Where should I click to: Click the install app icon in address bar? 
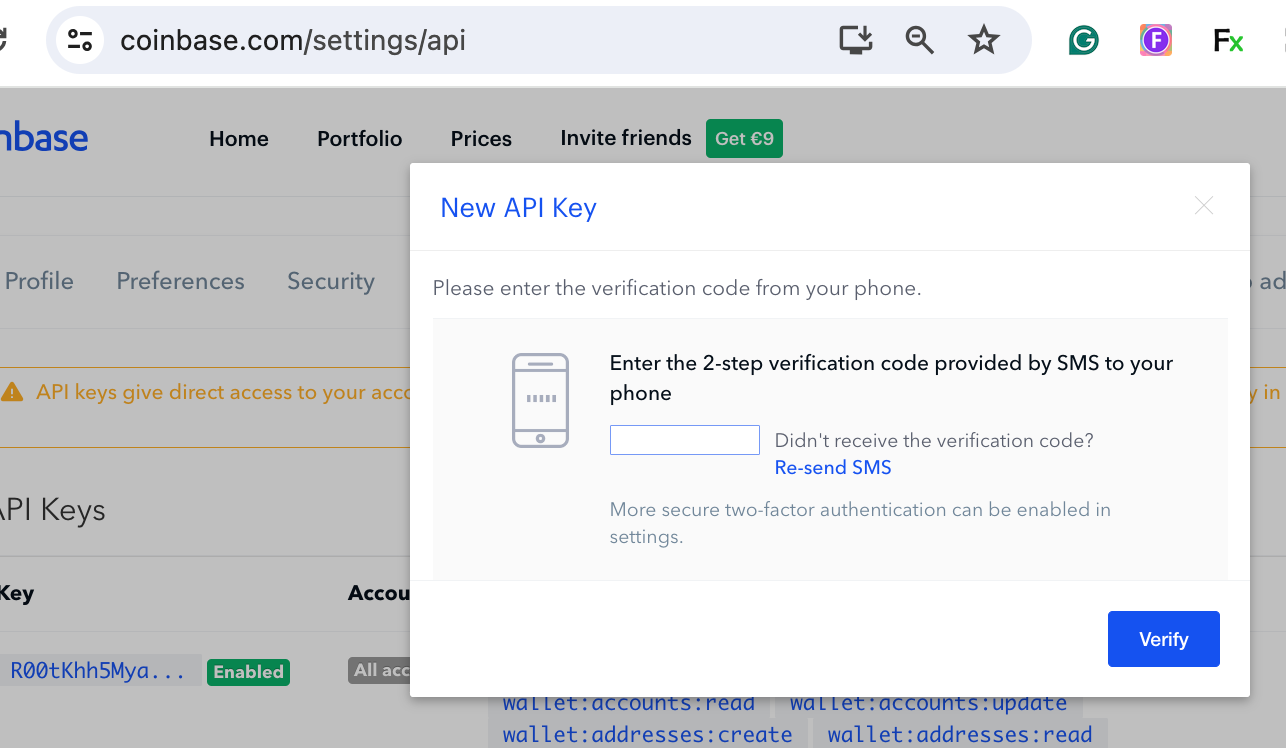click(x=856, y=40)
